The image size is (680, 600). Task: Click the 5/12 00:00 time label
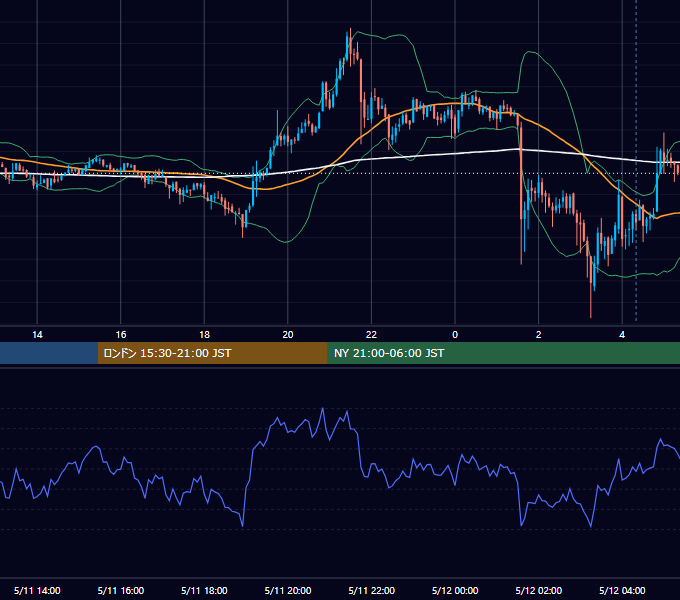click(x=455, y=590)
